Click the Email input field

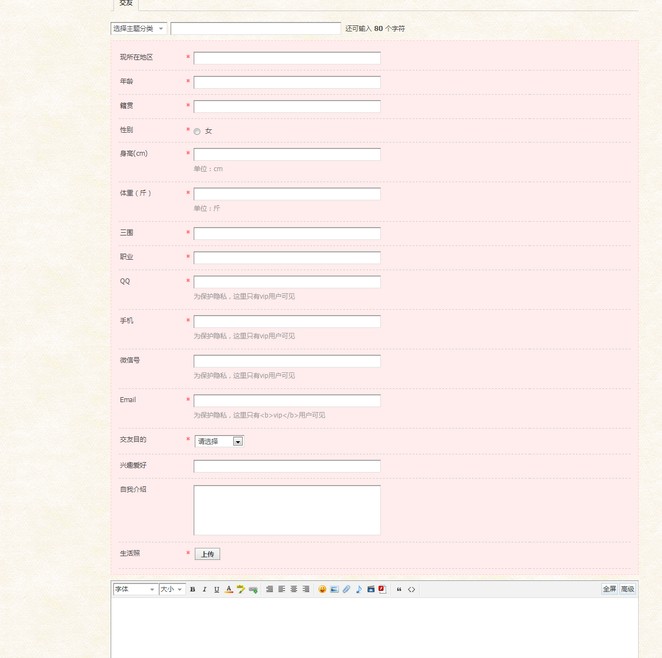coord(287,401)
